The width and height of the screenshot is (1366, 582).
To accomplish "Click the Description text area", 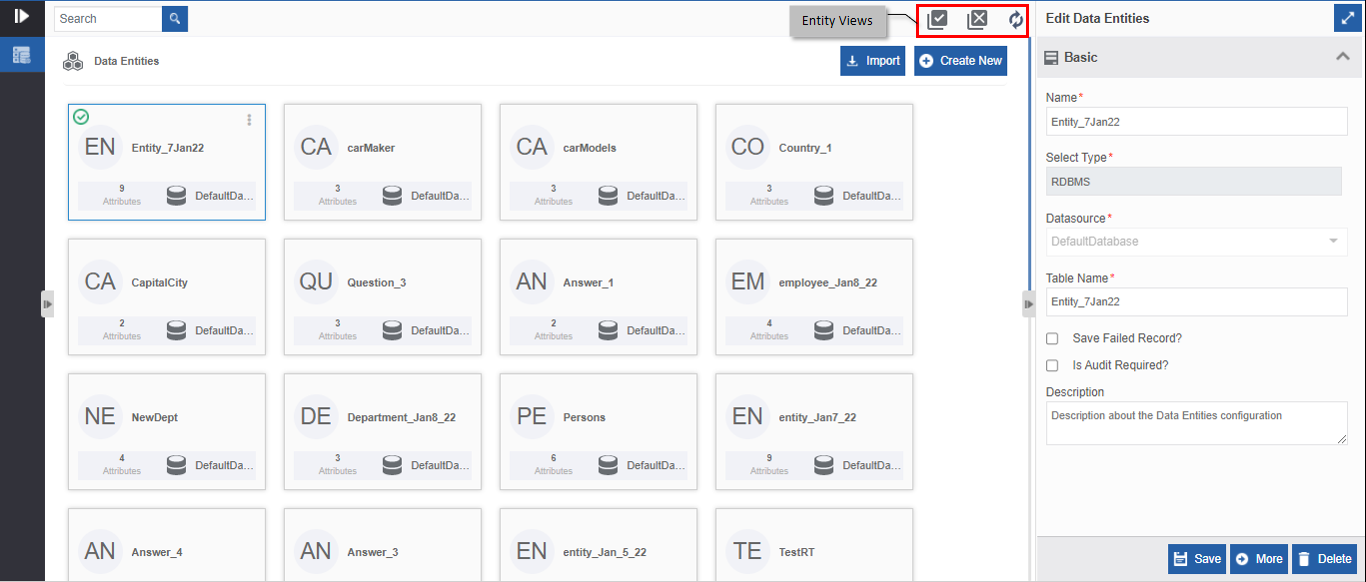I will (x=1197, y=424).
